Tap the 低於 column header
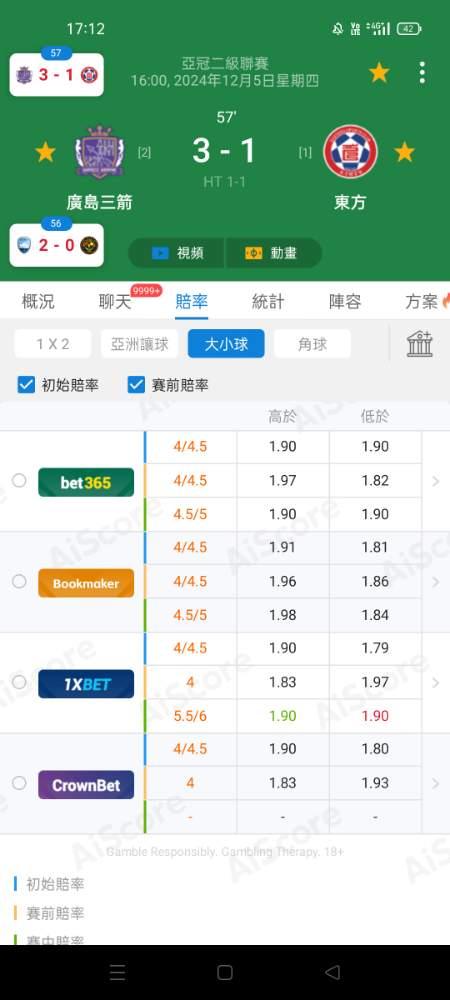The image size is (450, 1000). [375, 417]
